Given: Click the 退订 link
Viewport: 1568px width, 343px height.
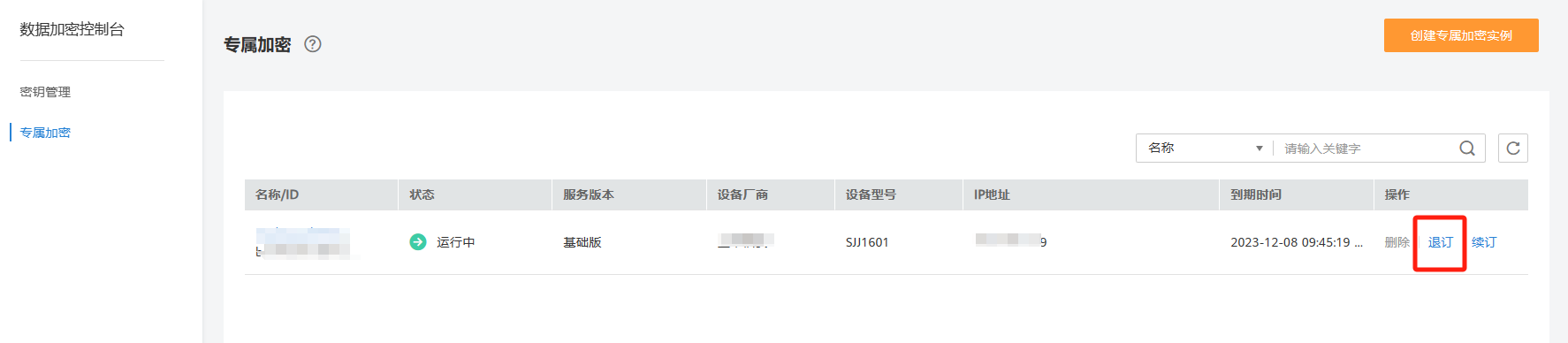Looking at the screenshot, I should [x=1441, y=242].
